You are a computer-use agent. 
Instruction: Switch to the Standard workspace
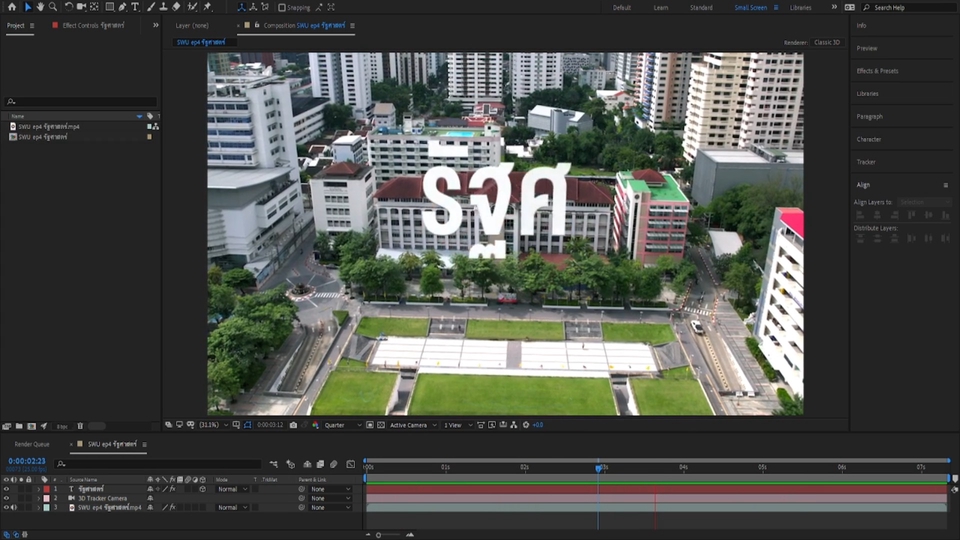(701, 7)
